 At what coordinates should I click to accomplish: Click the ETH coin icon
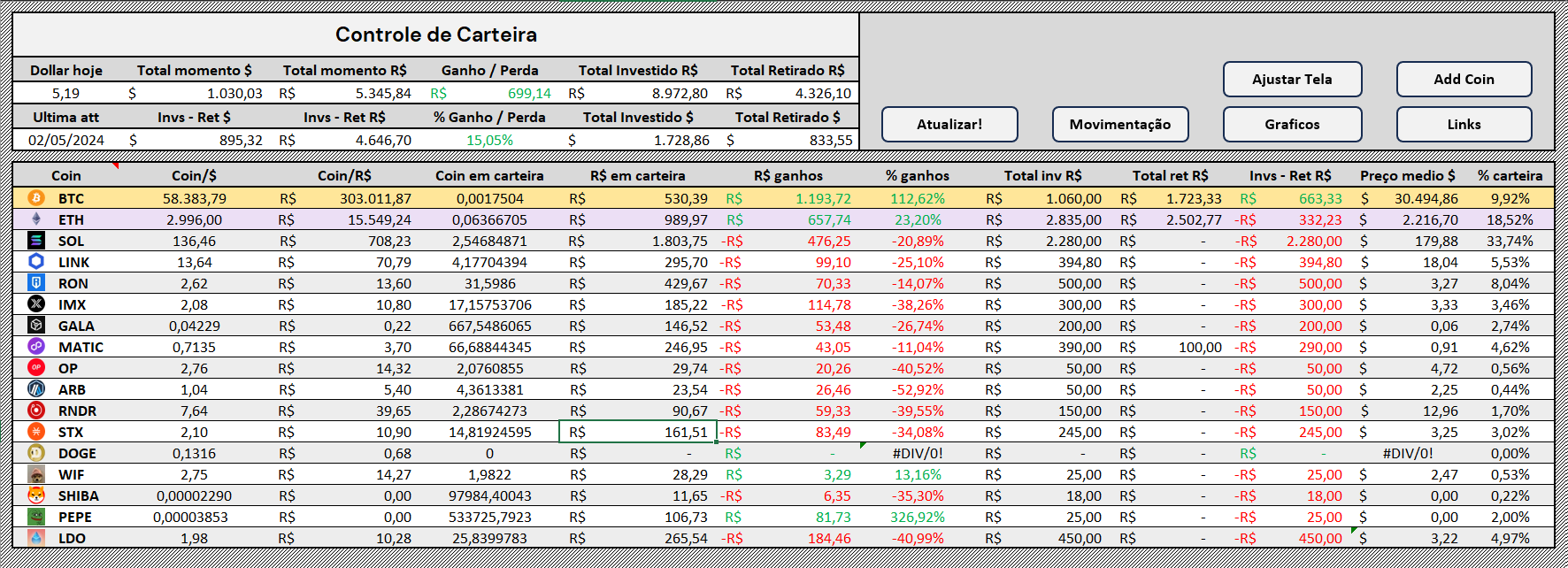click(36, 219)
